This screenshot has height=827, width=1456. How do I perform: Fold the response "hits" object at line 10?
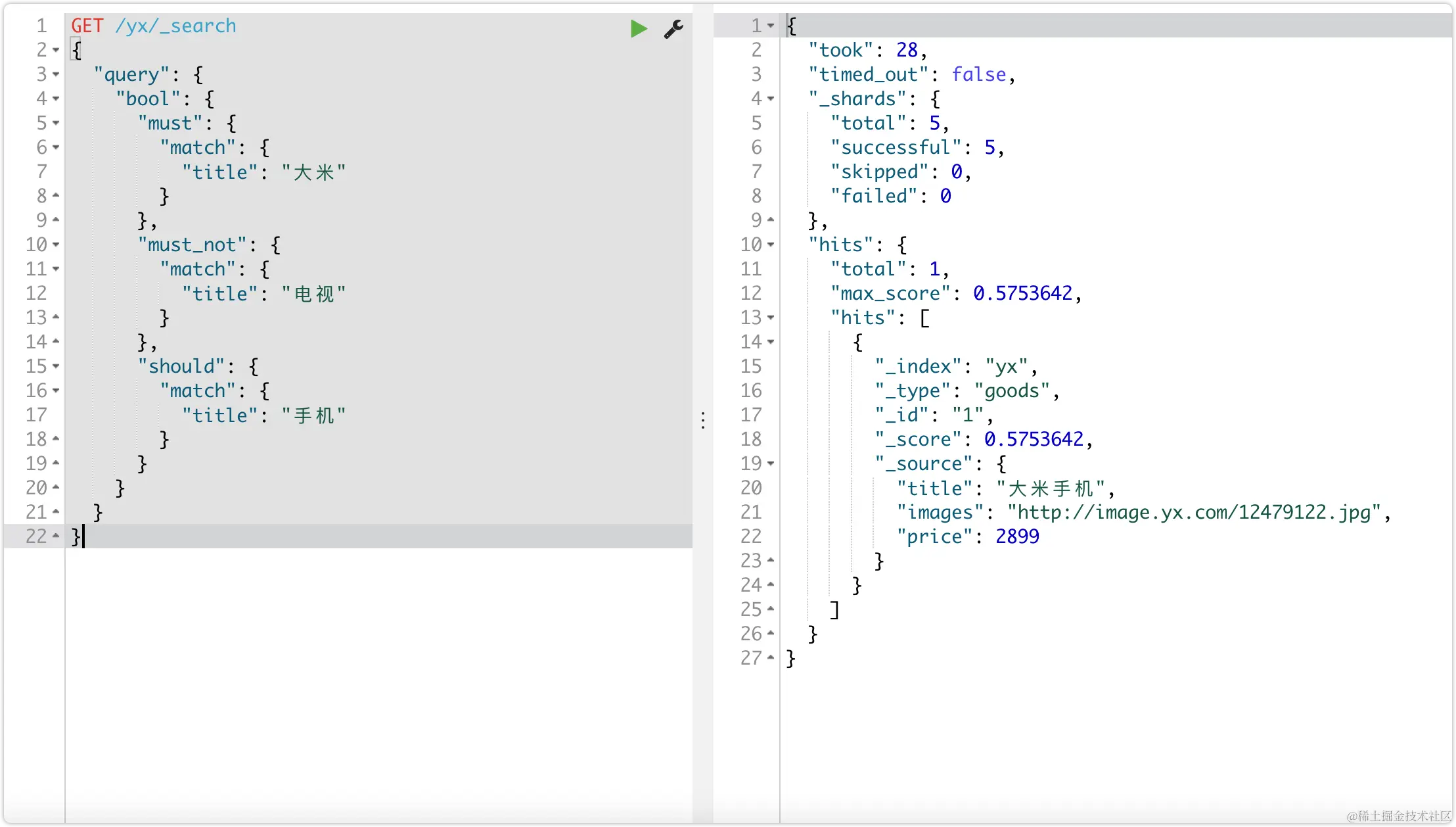click(x=771, y=245)
